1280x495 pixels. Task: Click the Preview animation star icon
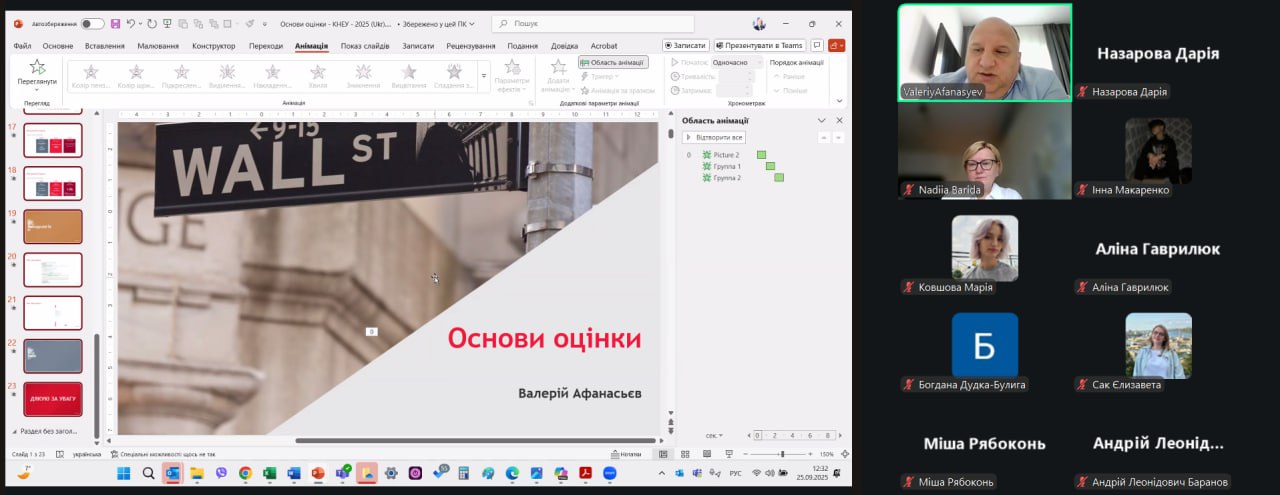[x=37, y=68]
